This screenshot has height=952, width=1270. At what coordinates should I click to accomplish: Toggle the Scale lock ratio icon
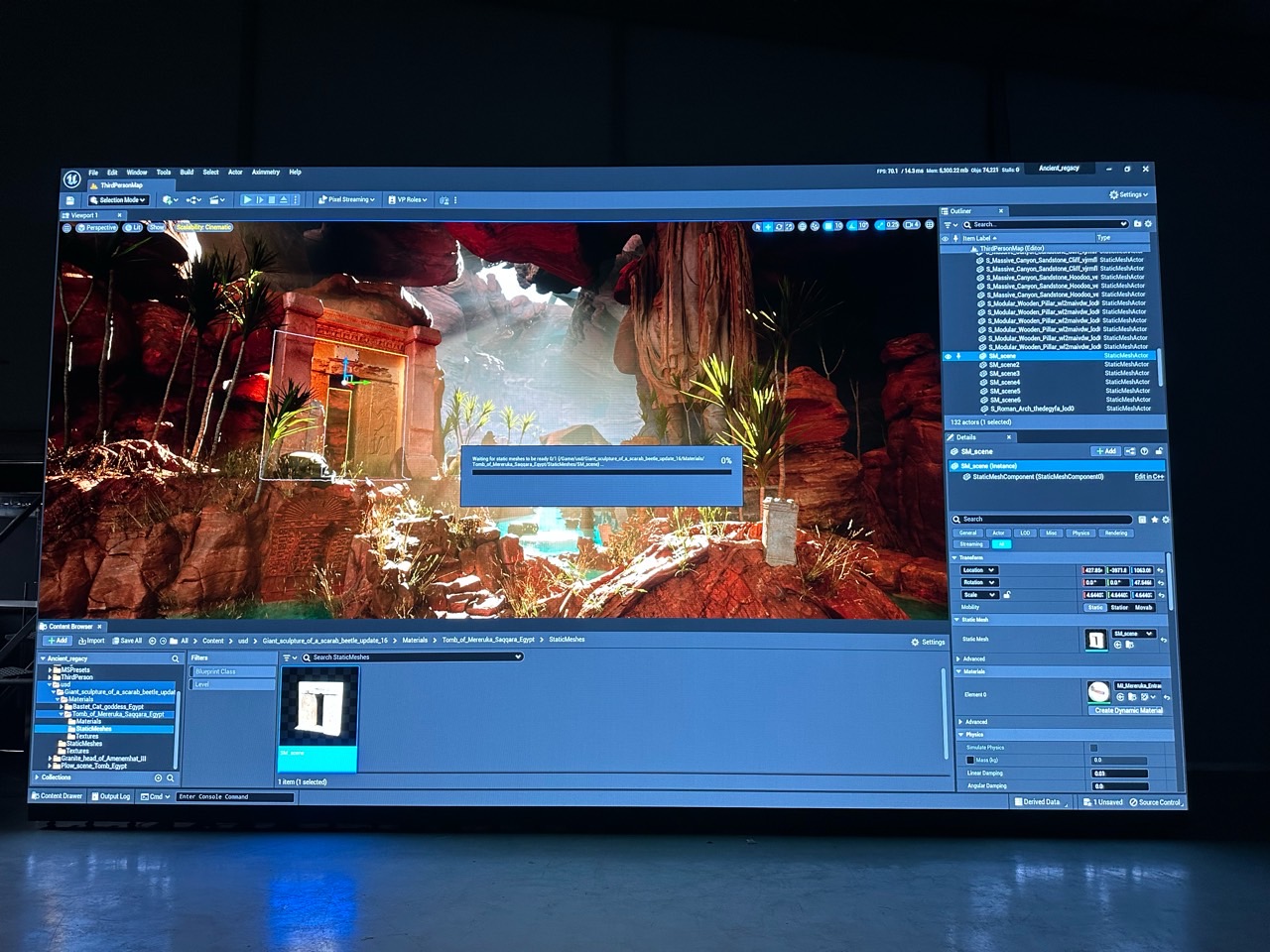click(x=1007, y=595)
